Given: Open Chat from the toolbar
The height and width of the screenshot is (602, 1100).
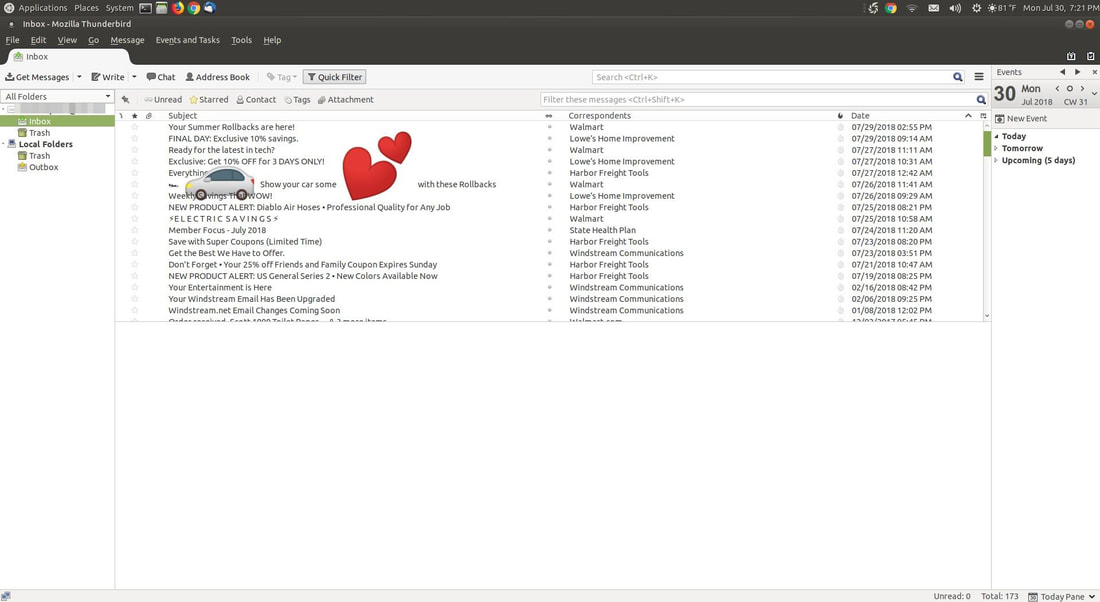Looking at the screenshot, I should (x=160, y=77).
